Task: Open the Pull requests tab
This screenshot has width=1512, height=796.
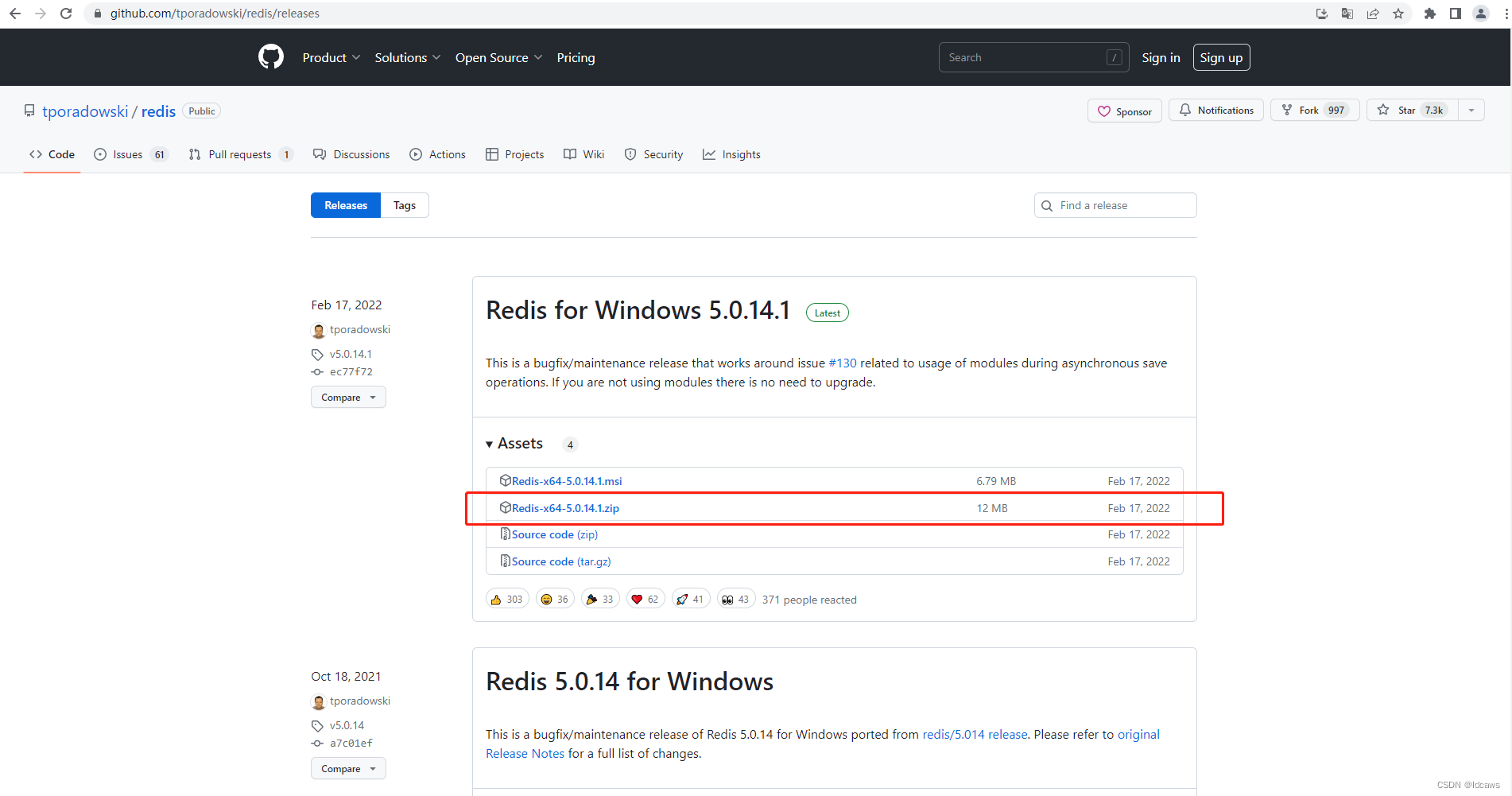Action: [x=241, y=154]
